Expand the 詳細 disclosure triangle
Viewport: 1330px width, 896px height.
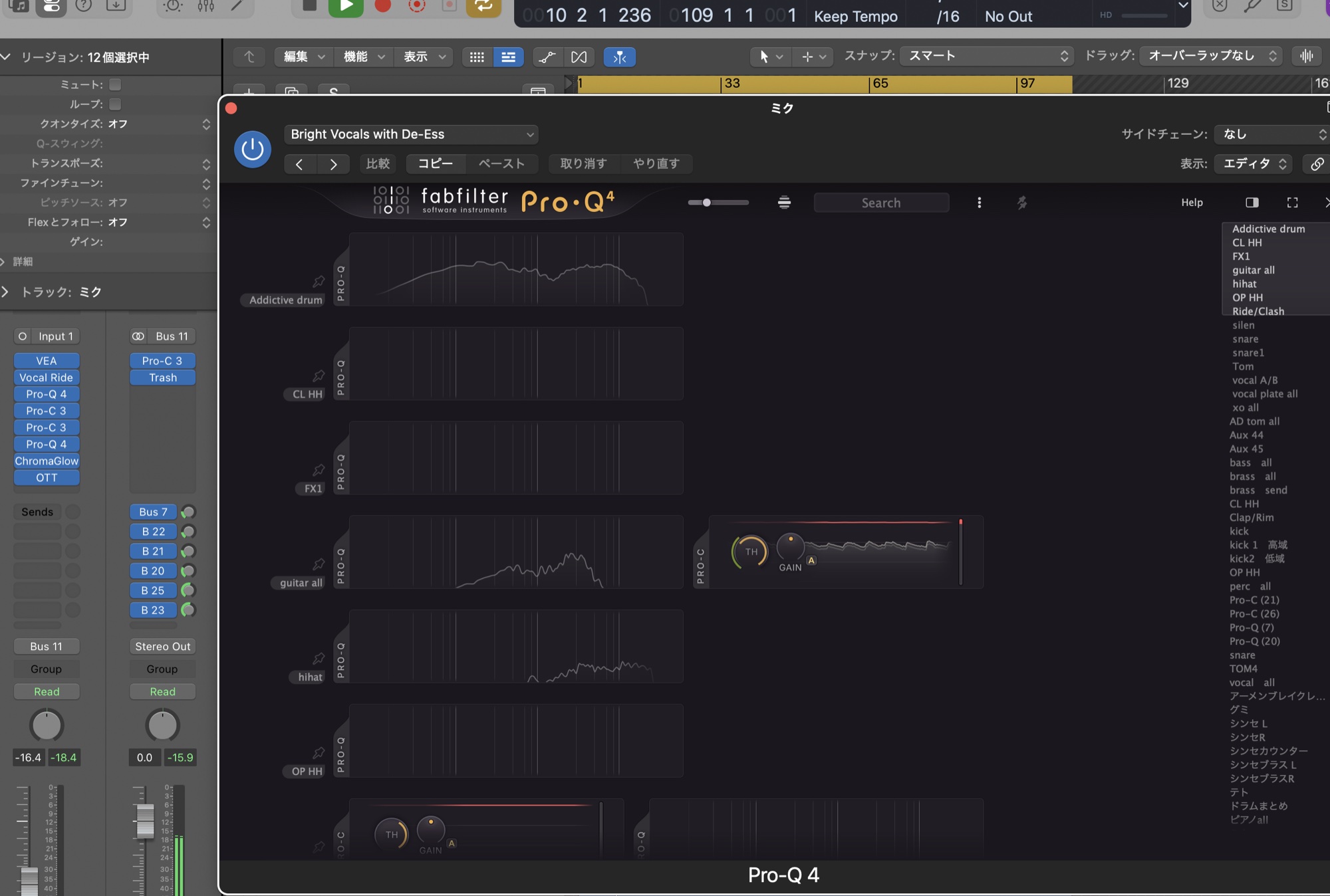pos(3,261)
